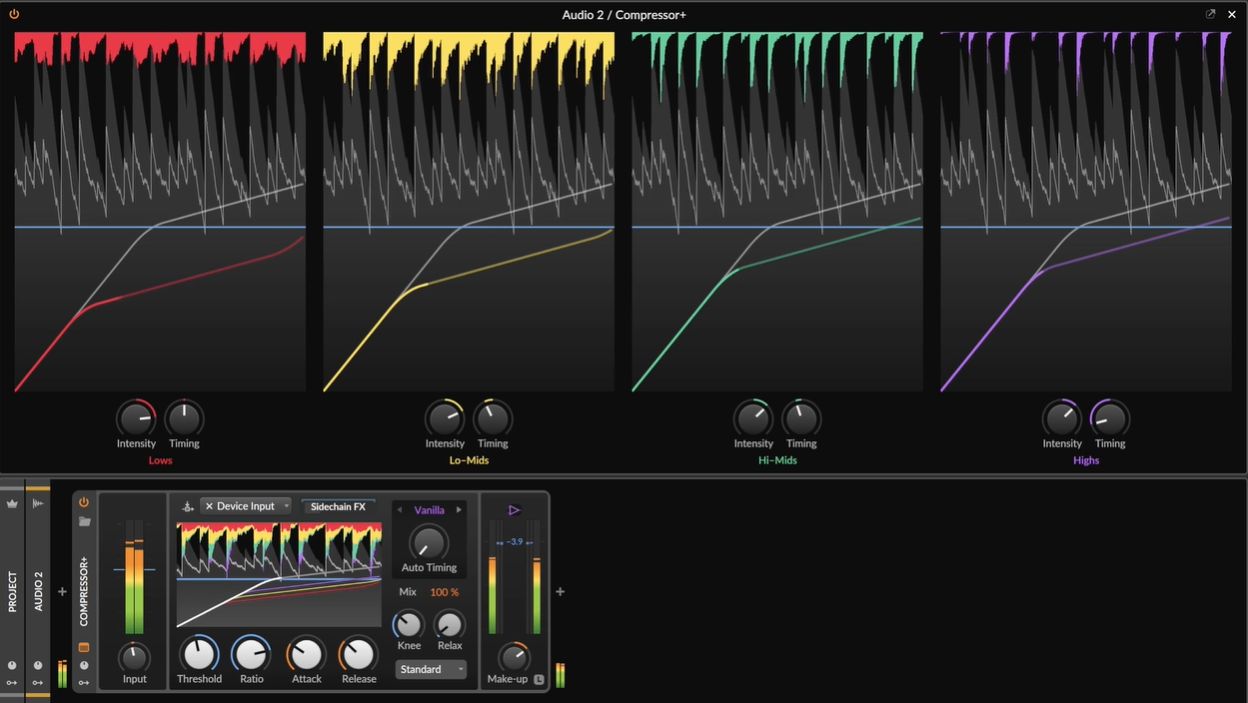Viewport: 1248px width, 703px height.
Task: Toggle the Compressor+ device power button
Action: [x=84, y=502]
